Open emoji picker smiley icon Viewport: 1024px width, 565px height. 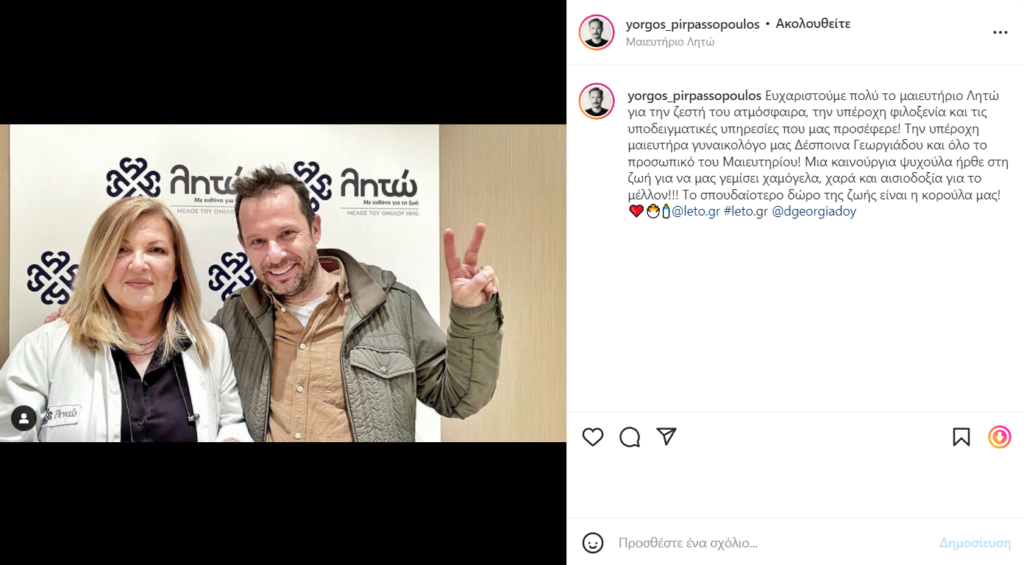[592, 543]
